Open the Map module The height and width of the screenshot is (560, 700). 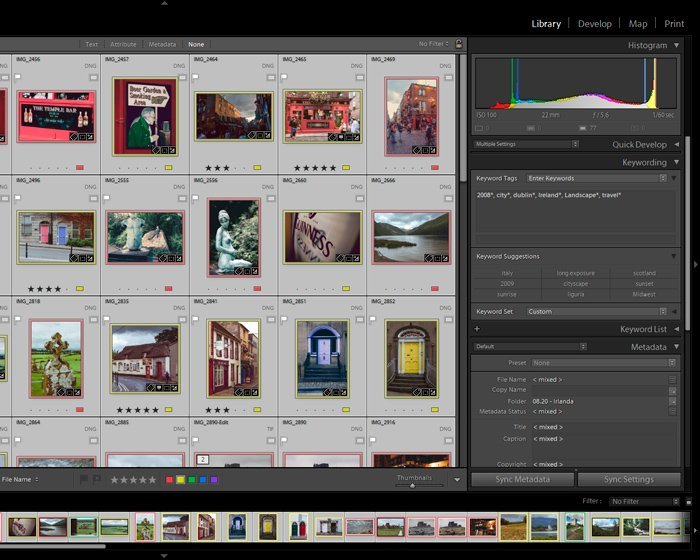coord(638,24)
